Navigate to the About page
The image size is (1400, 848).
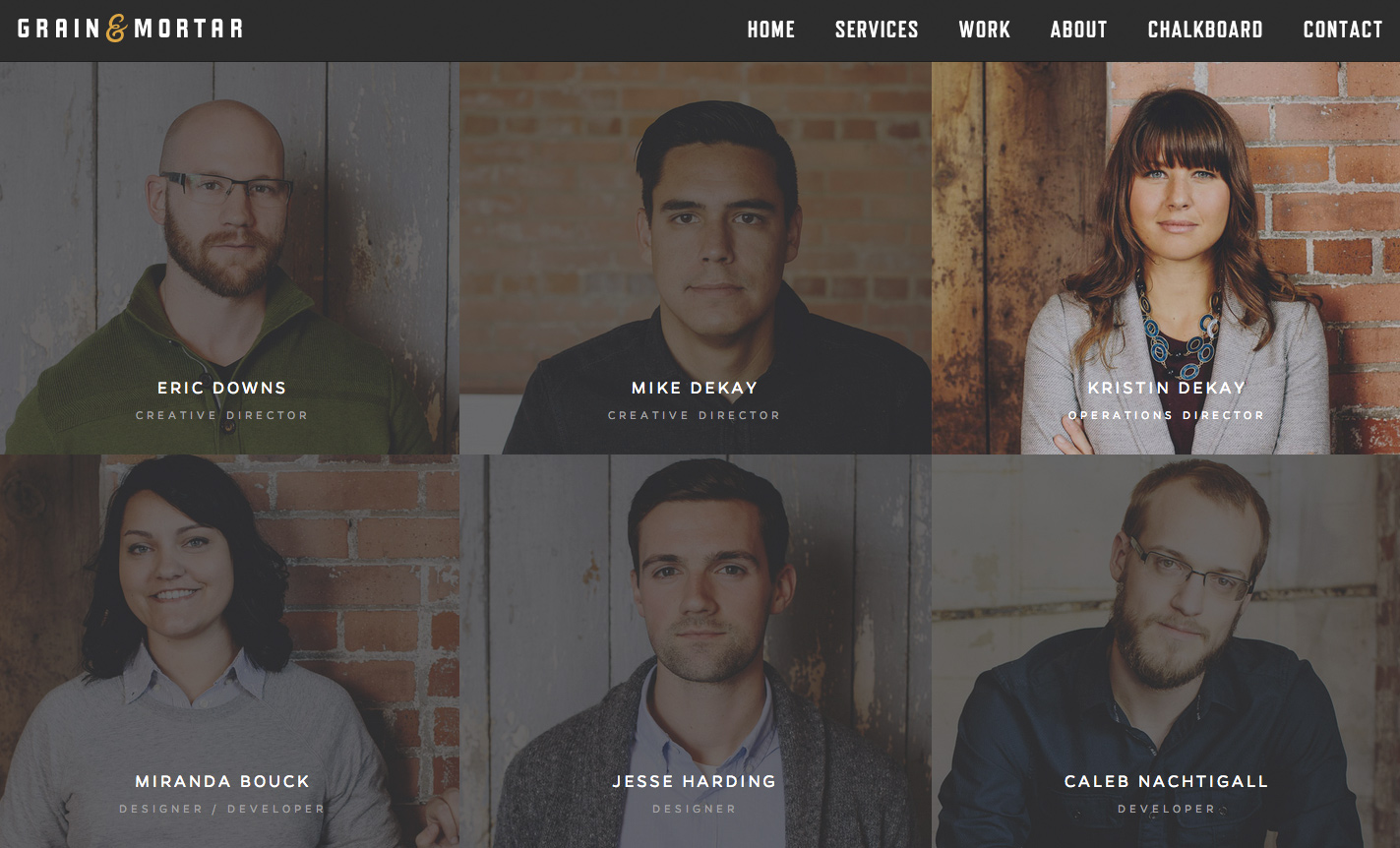(1078, 30)
